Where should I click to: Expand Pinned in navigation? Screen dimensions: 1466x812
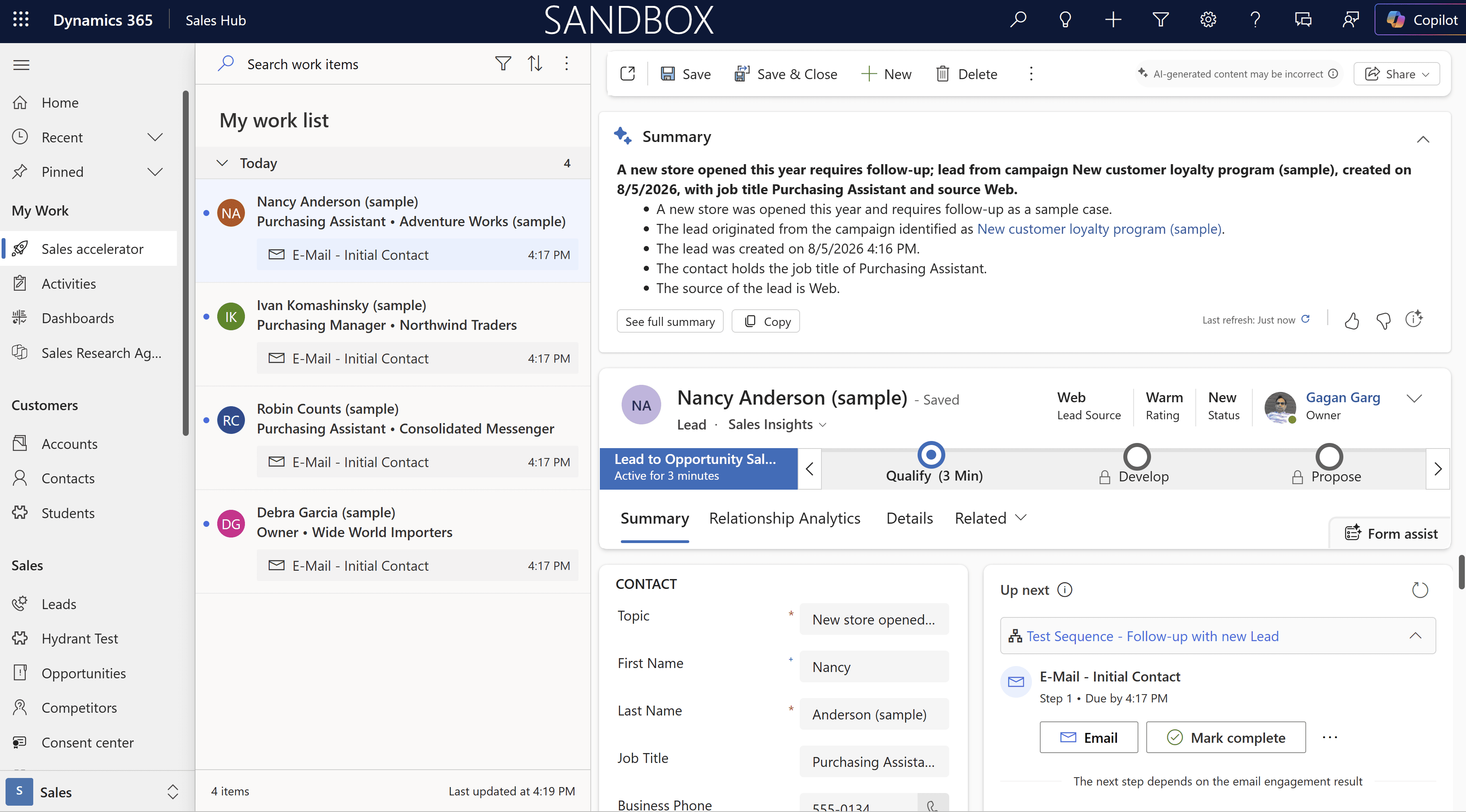[x=155, y=172]
